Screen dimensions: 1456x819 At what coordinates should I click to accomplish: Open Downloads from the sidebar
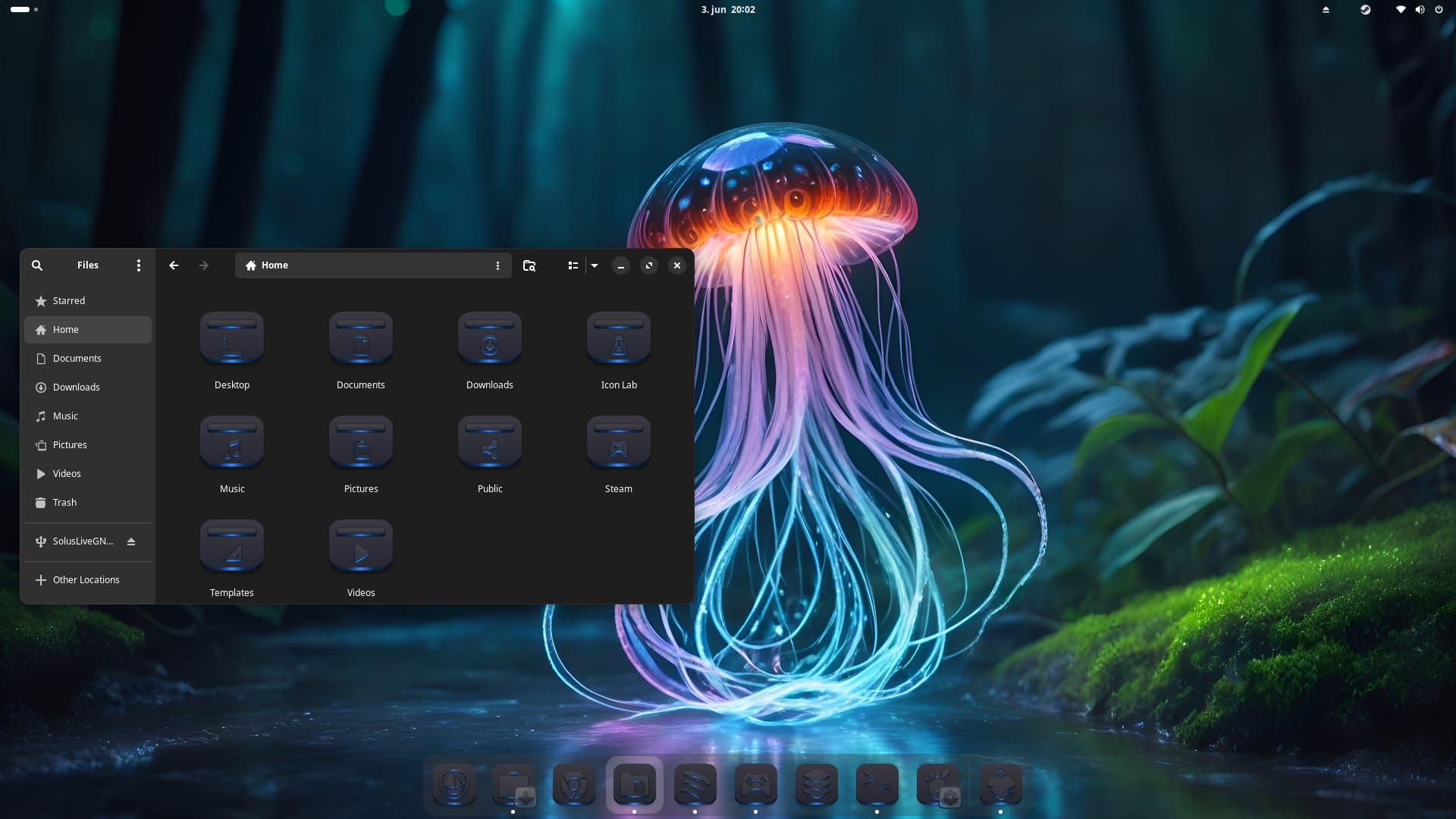(88, 388)
